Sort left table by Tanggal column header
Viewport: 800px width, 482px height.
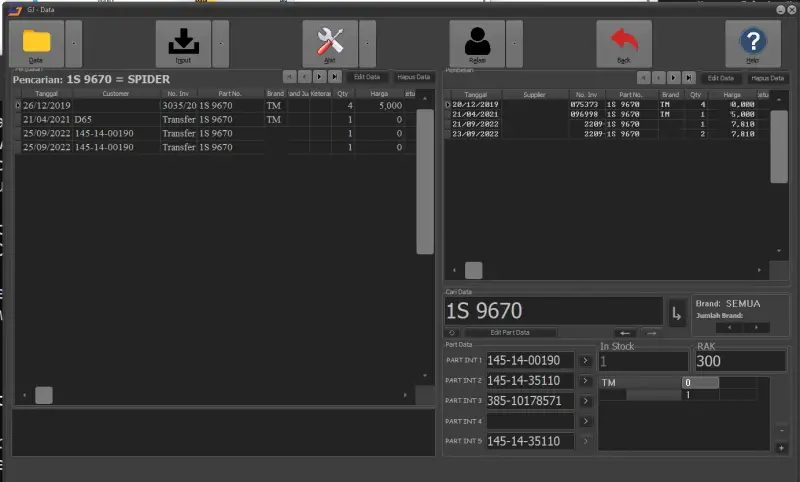[46, 93]
